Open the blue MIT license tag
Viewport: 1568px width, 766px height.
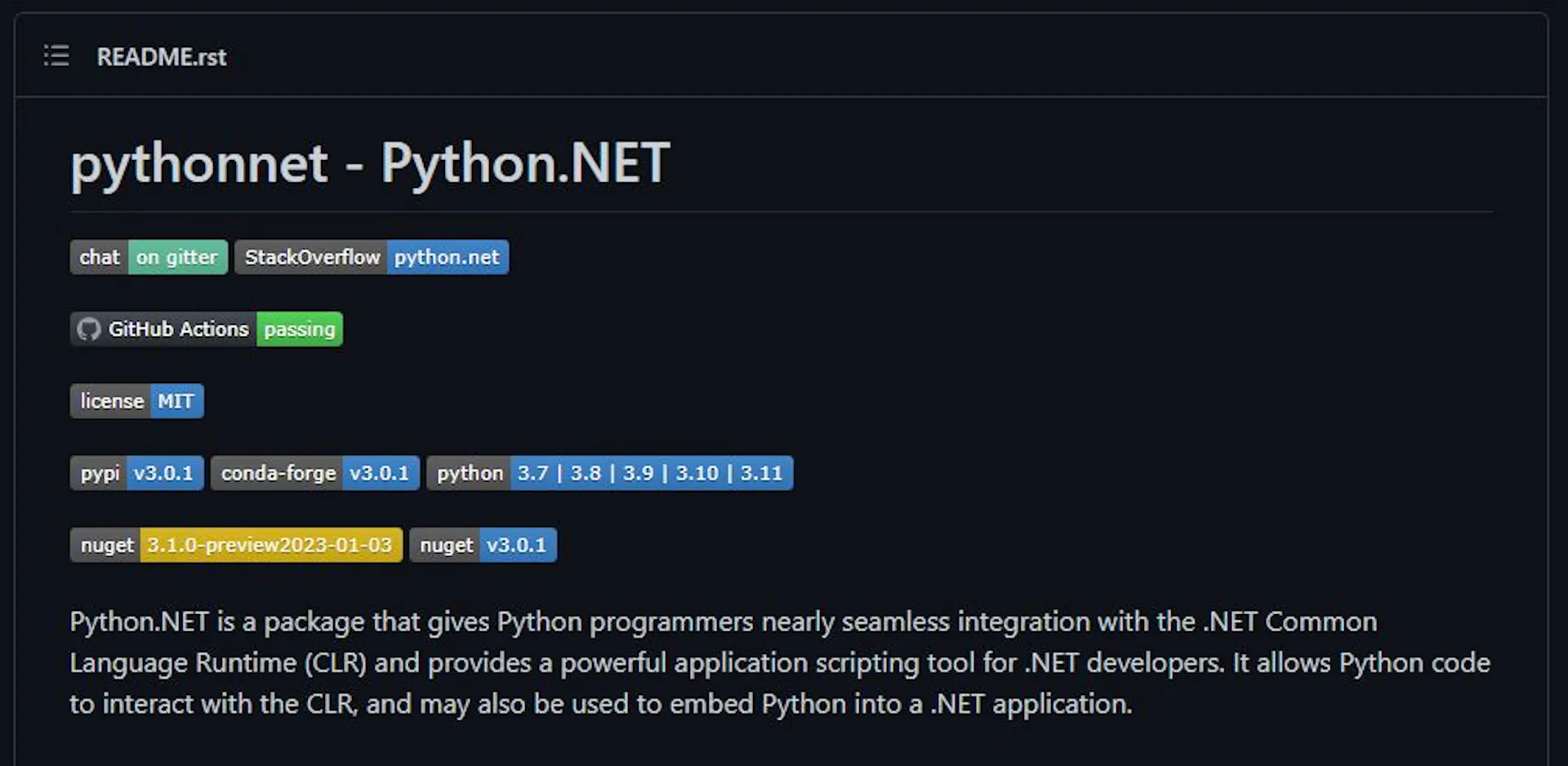(x=176, y=401)
